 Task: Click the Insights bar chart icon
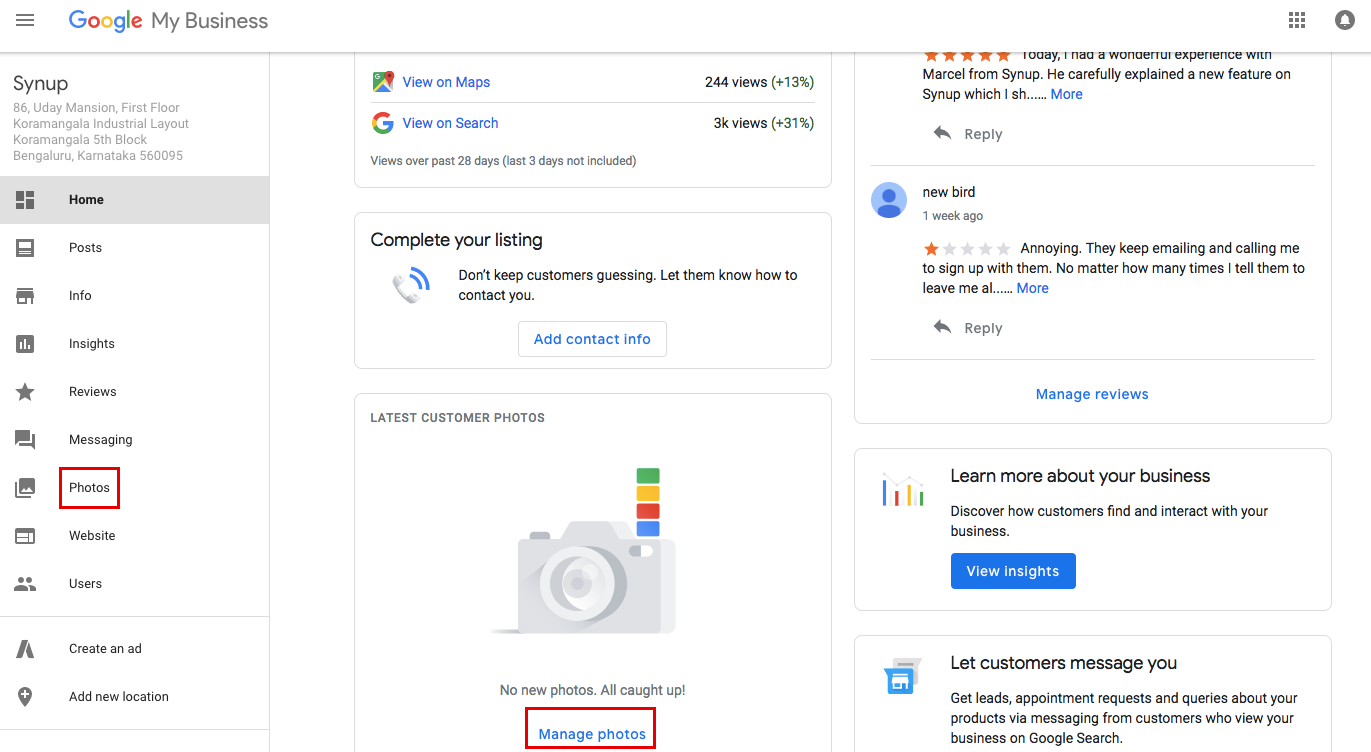point(25,344)
